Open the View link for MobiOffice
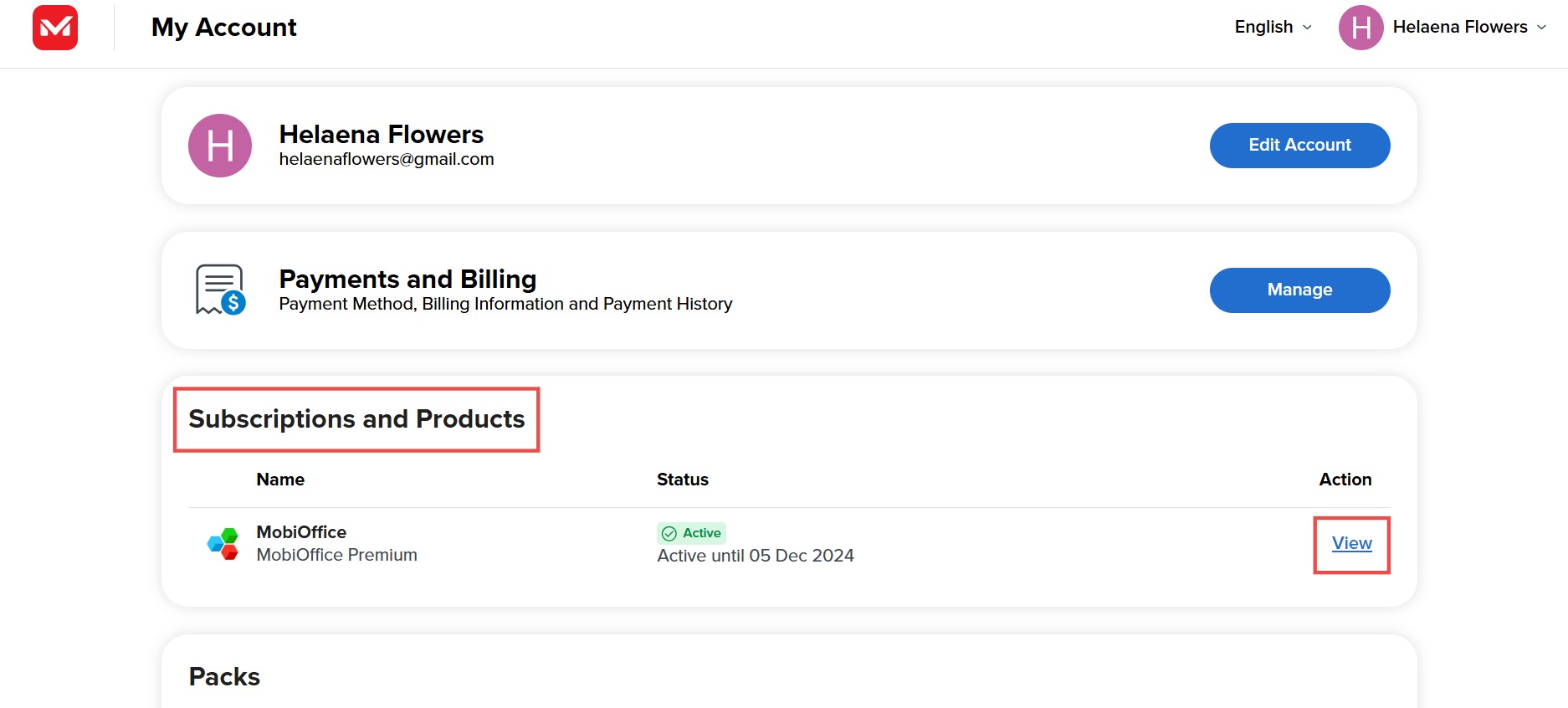Viewport: 1568px width, 708px height. click(x=1351, y=544)
